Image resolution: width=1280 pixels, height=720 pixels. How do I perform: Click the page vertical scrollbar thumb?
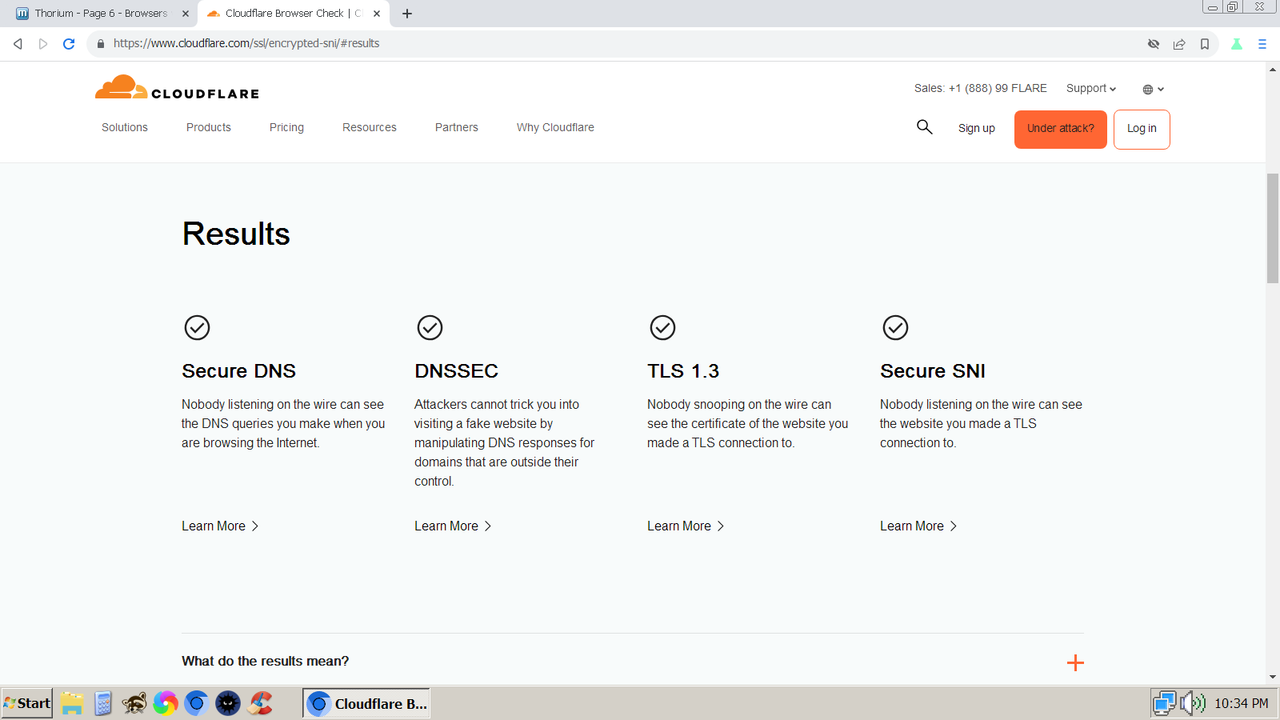pyautogui.click(x=1272, y=228)
